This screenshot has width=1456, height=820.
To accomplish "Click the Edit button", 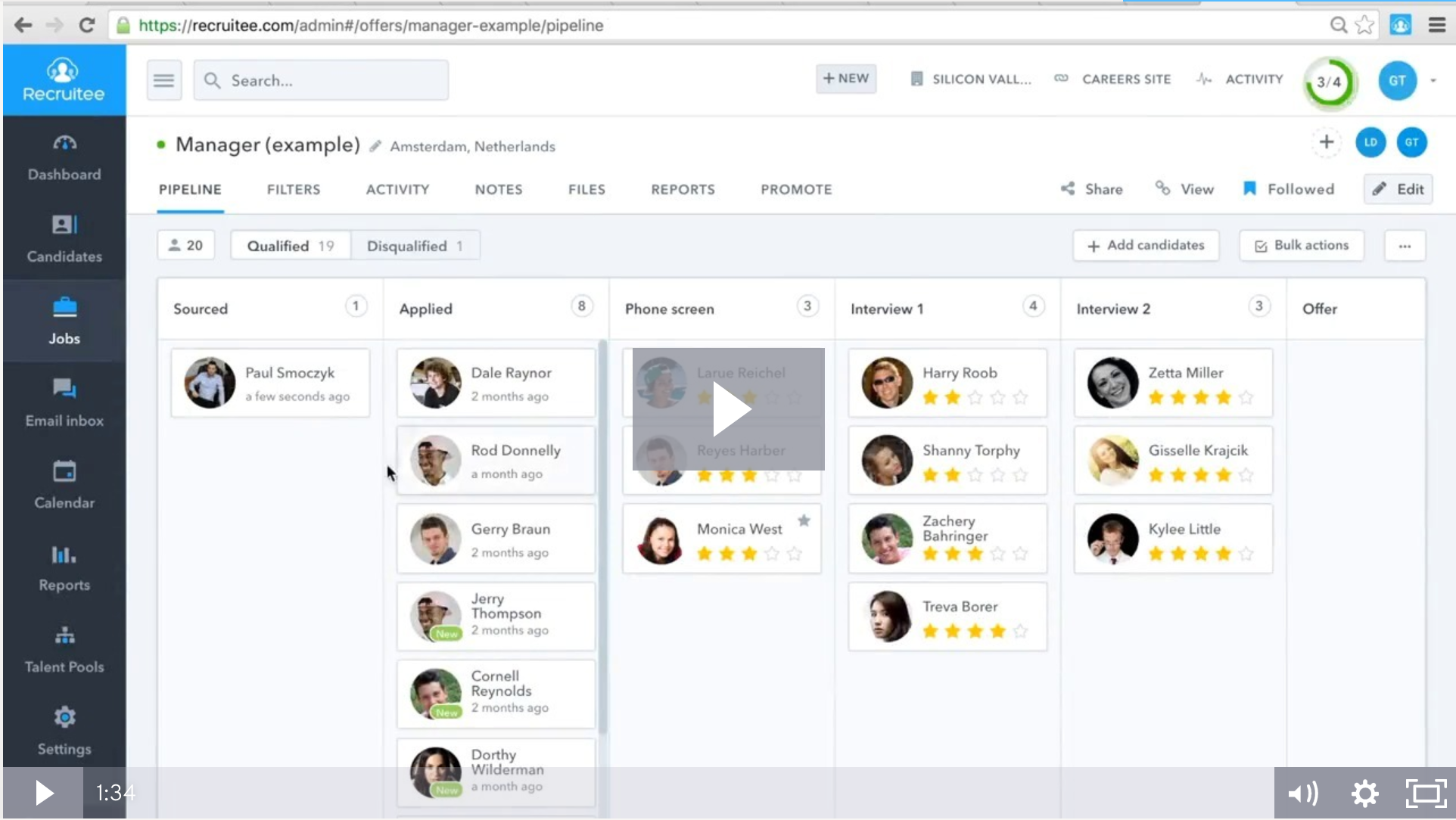I will pos(1398,189).
